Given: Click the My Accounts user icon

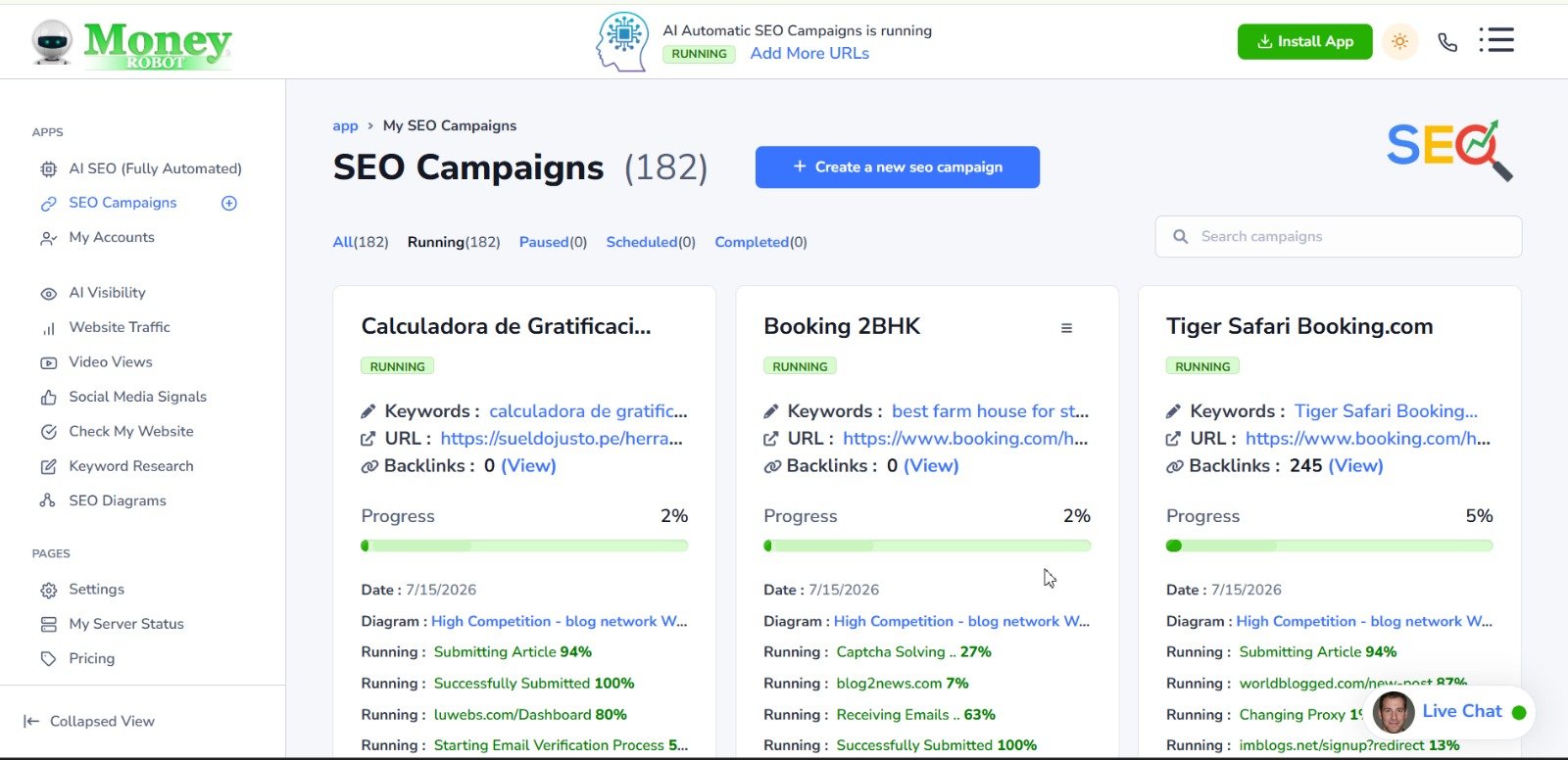Looking at the screenshot, I should (x=48, y=238).
